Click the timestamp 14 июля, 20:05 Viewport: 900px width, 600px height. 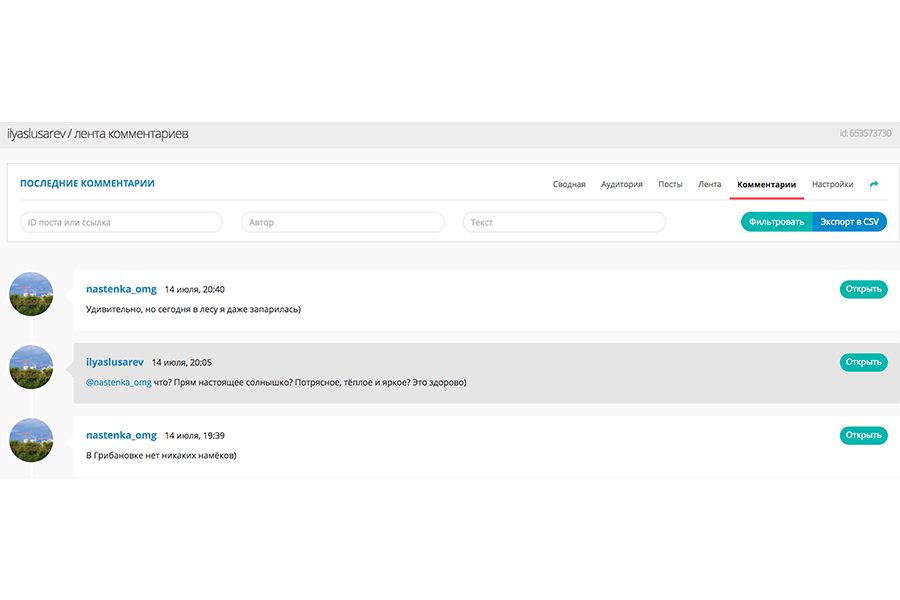click(181, 362)
